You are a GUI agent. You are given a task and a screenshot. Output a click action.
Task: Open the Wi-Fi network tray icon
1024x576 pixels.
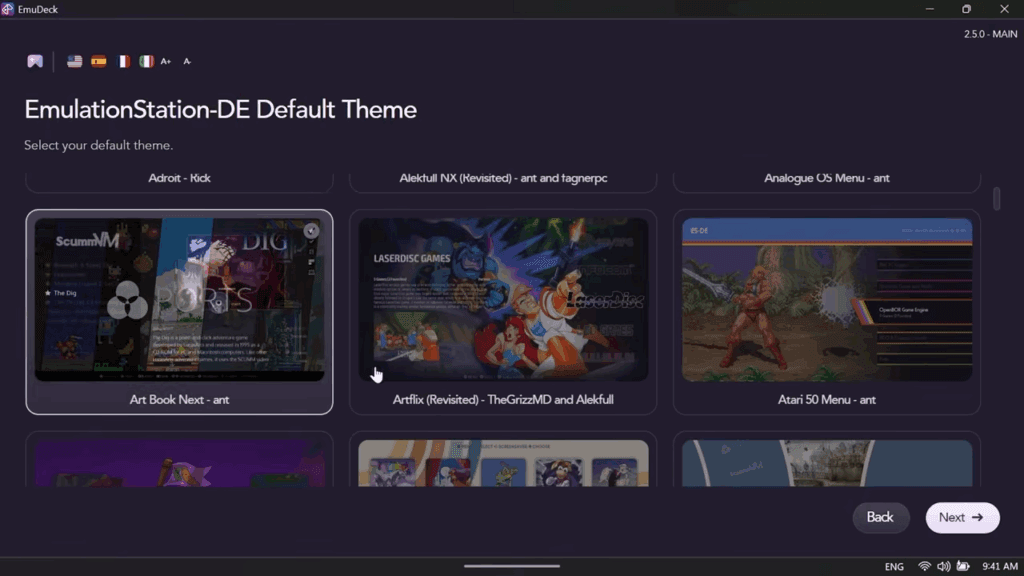(924, 567)
